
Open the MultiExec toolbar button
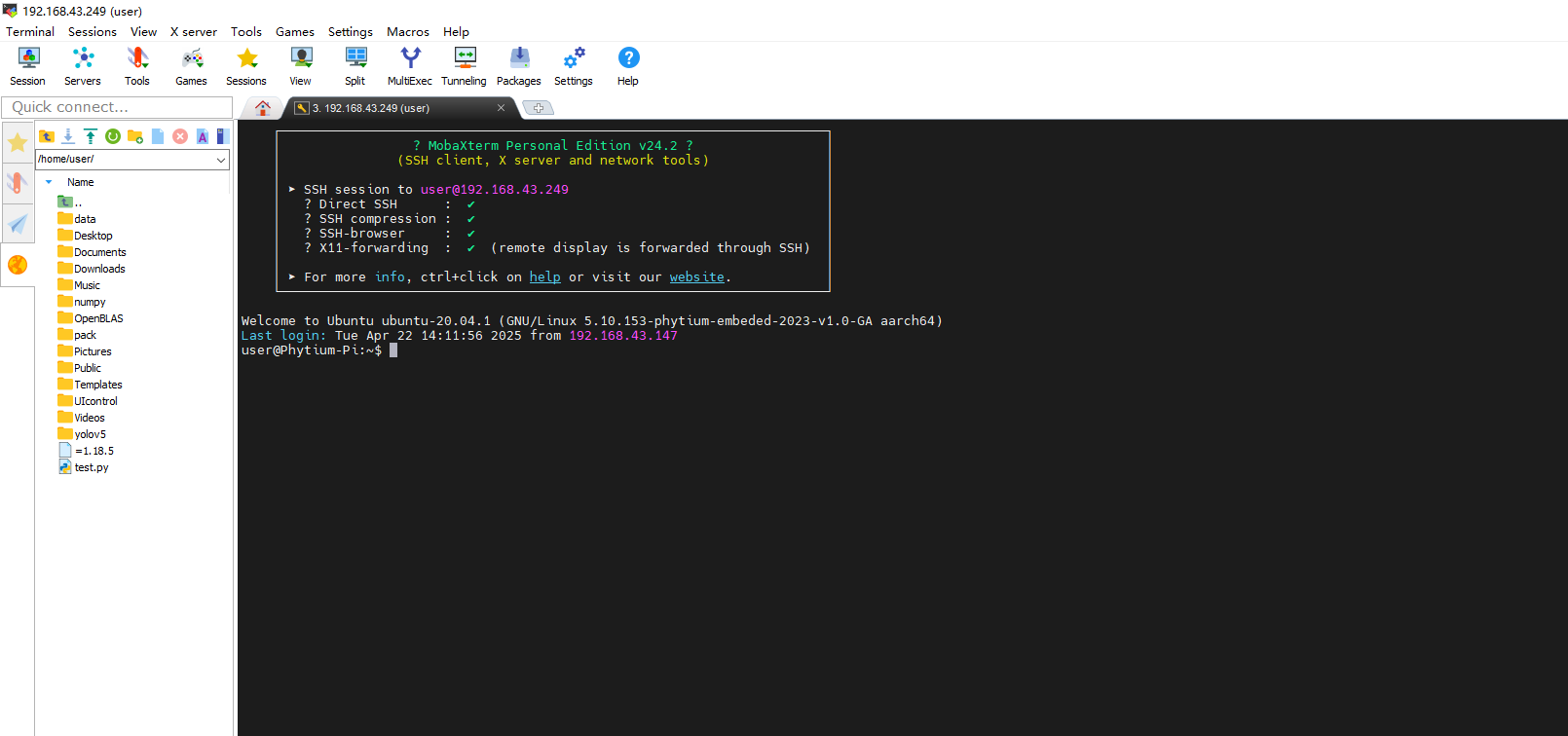[x=410, y=67]
